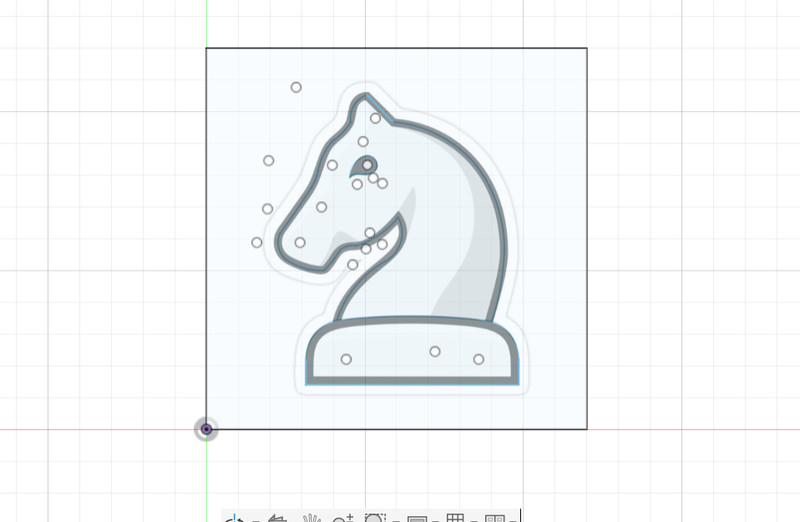Pick the sketch point inside the knight's ear
This screenshot has height=522, width=800.
(375, 118)
